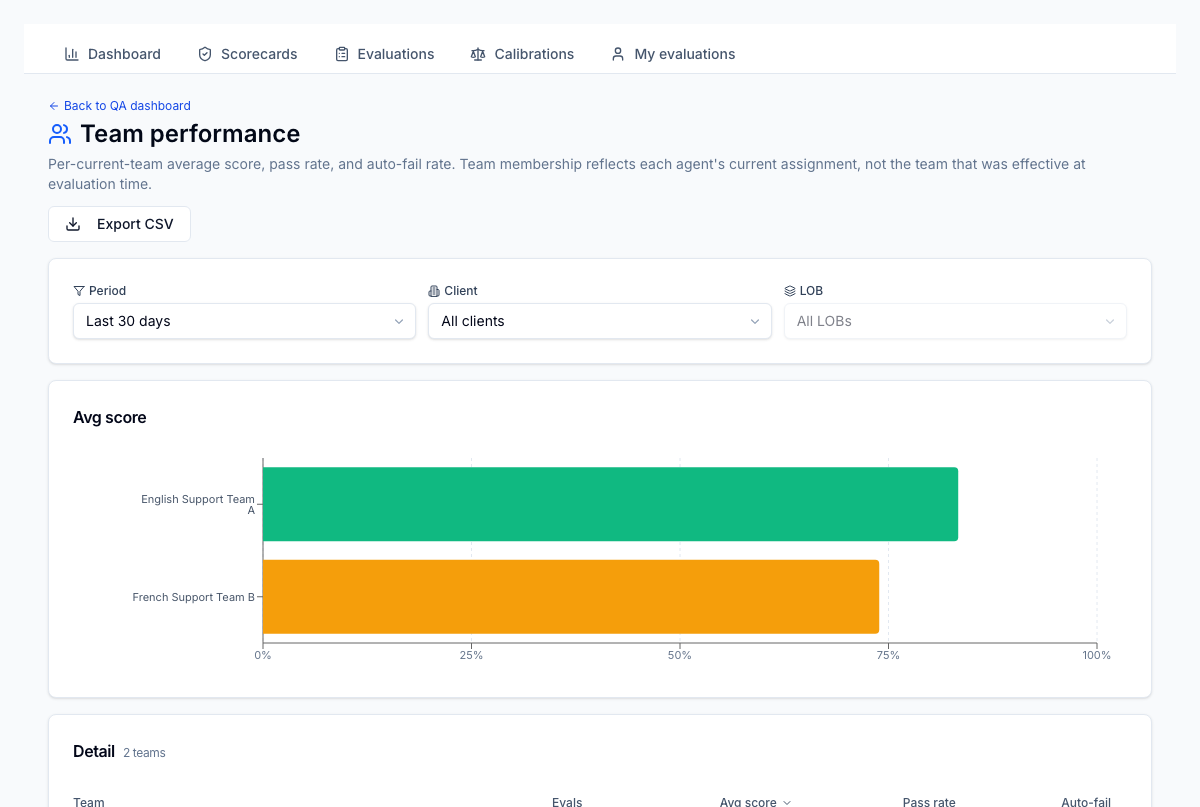Click the 100% axis tick label
The width and height of the screenshot is (1200, 807).
click(1096, 655)
